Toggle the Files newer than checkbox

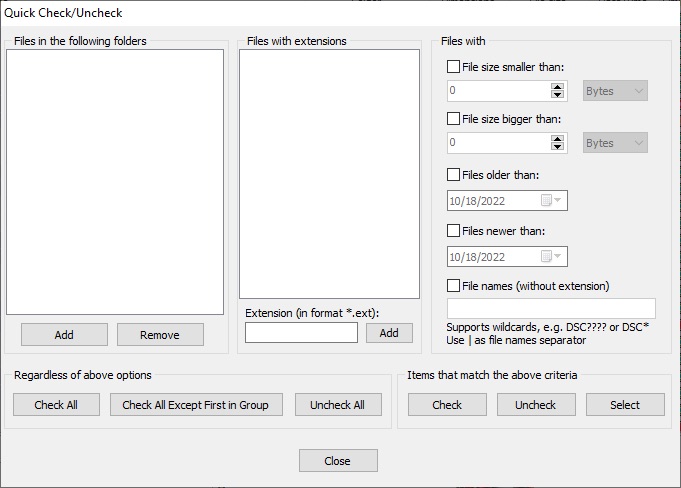454,231
